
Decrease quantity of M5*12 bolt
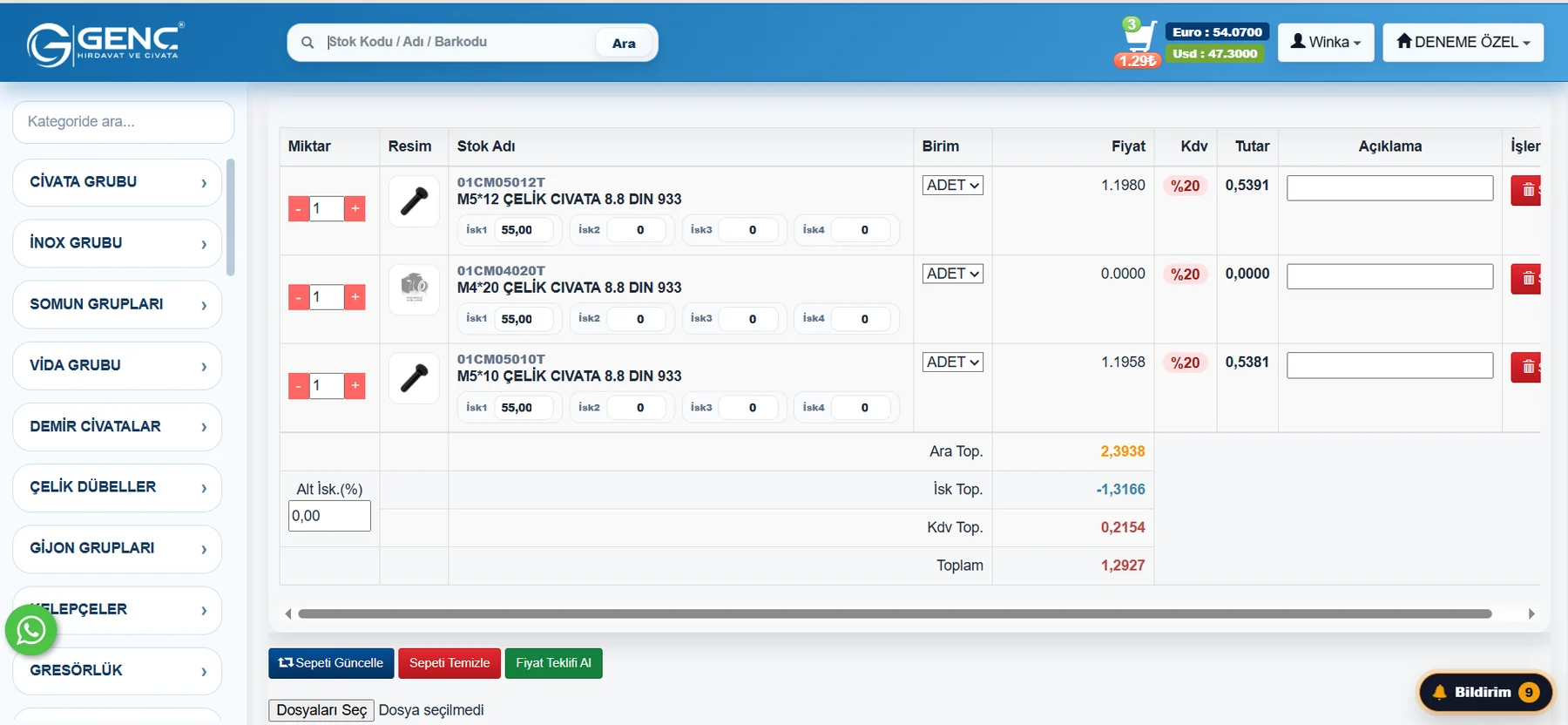pyautogui.click(x=299, y=209)
